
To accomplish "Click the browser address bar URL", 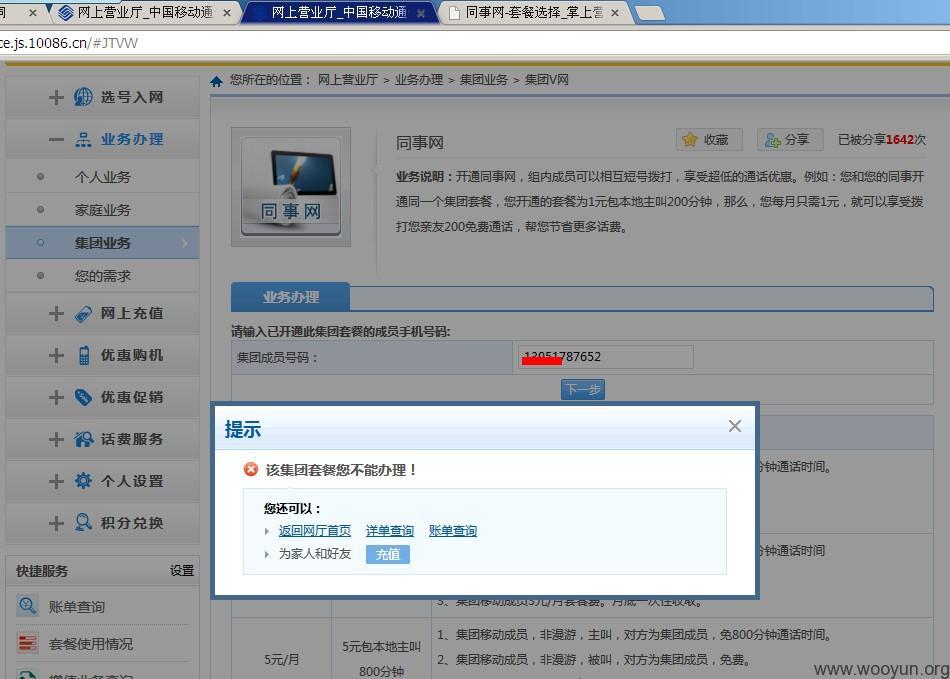I will click(x=68, y=43).
